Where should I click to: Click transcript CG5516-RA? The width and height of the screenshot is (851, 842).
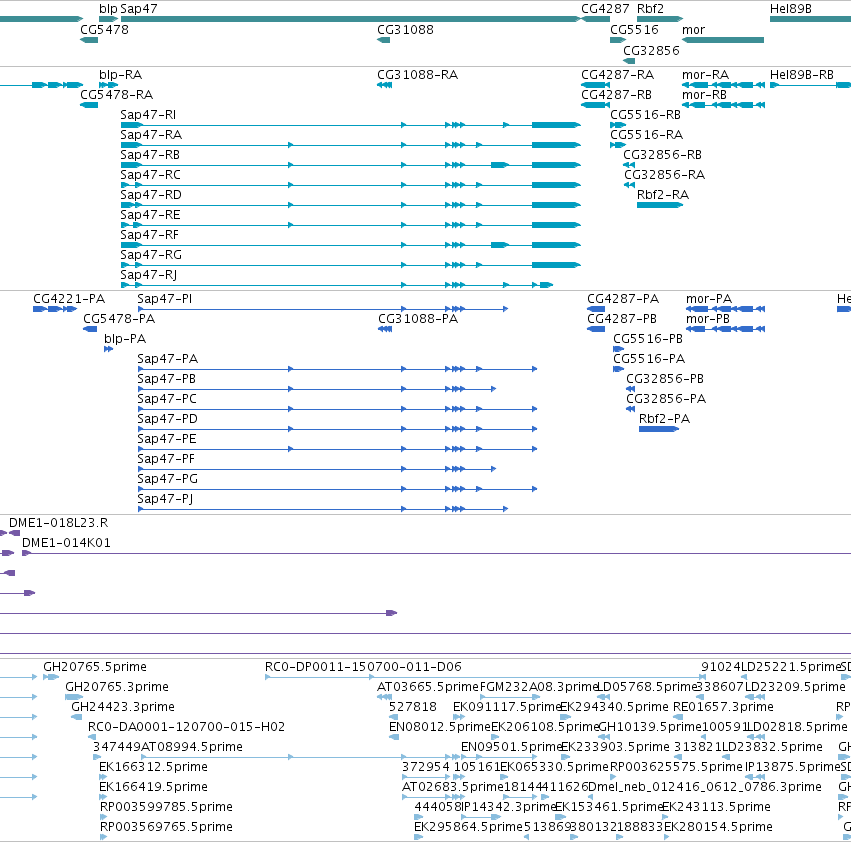pyautogui.click(x=618, y=145)
